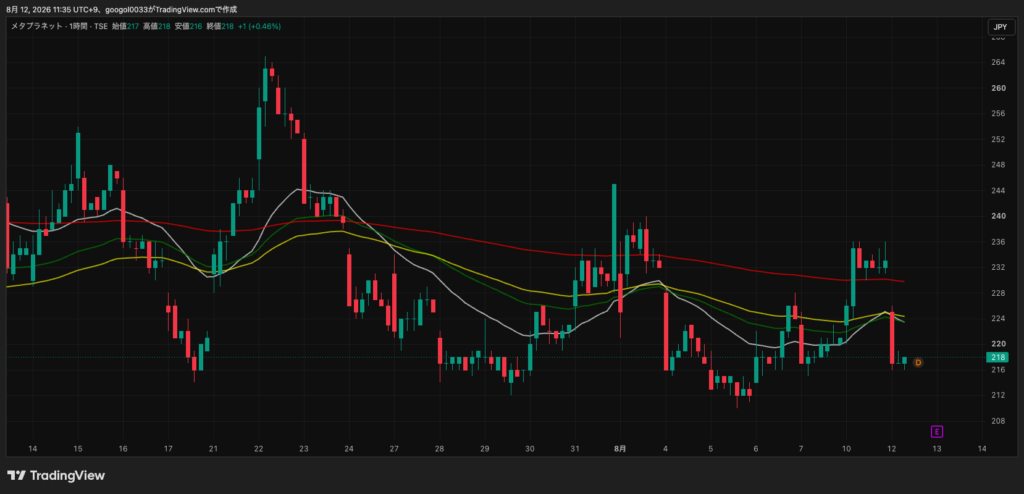The width and height of the screenshot is (1024, 494).
Task: Click the TradingView logo
Action: click(x=56, y=475)
